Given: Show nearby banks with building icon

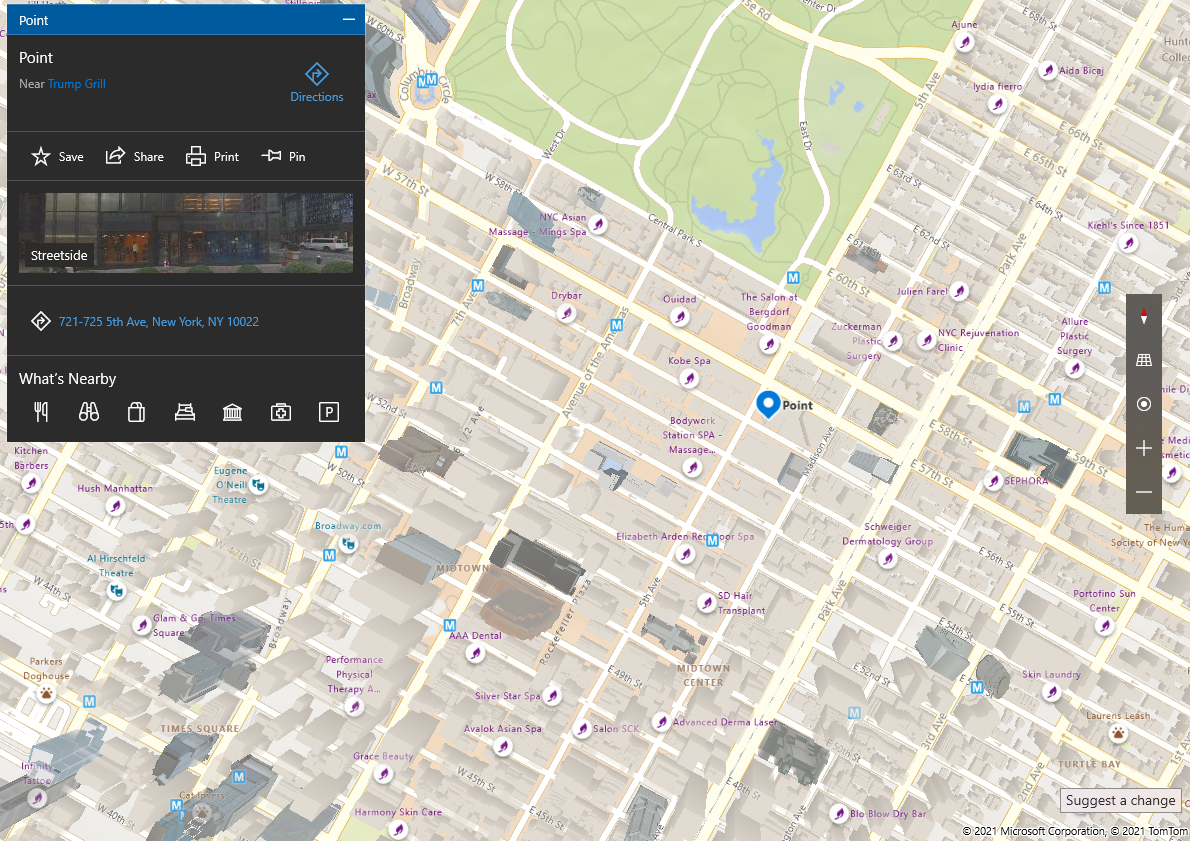Looking at the screenshot, I should [x=232, y=412].
